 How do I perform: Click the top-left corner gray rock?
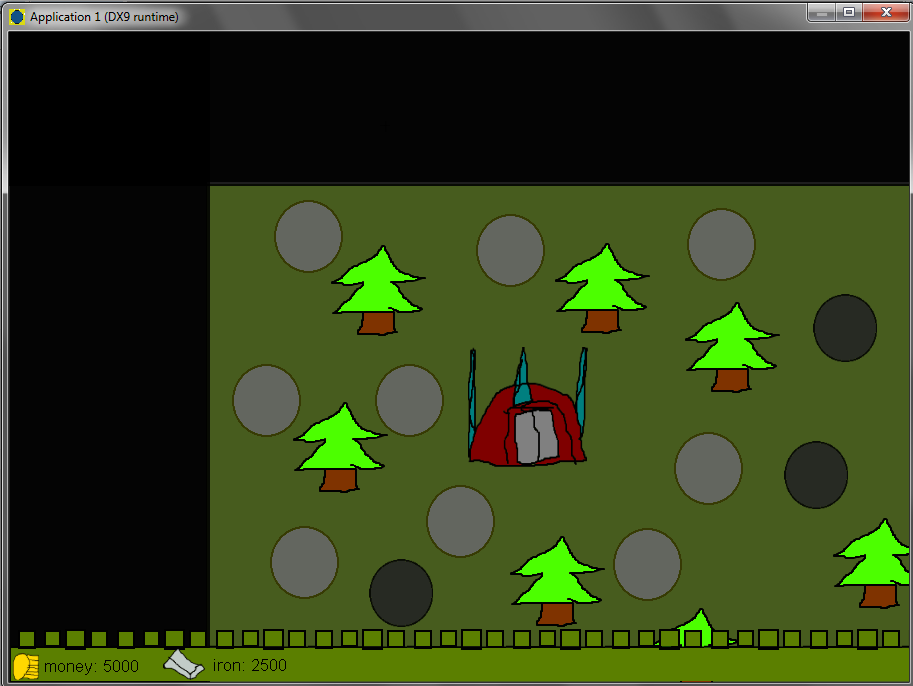point(309,236)
